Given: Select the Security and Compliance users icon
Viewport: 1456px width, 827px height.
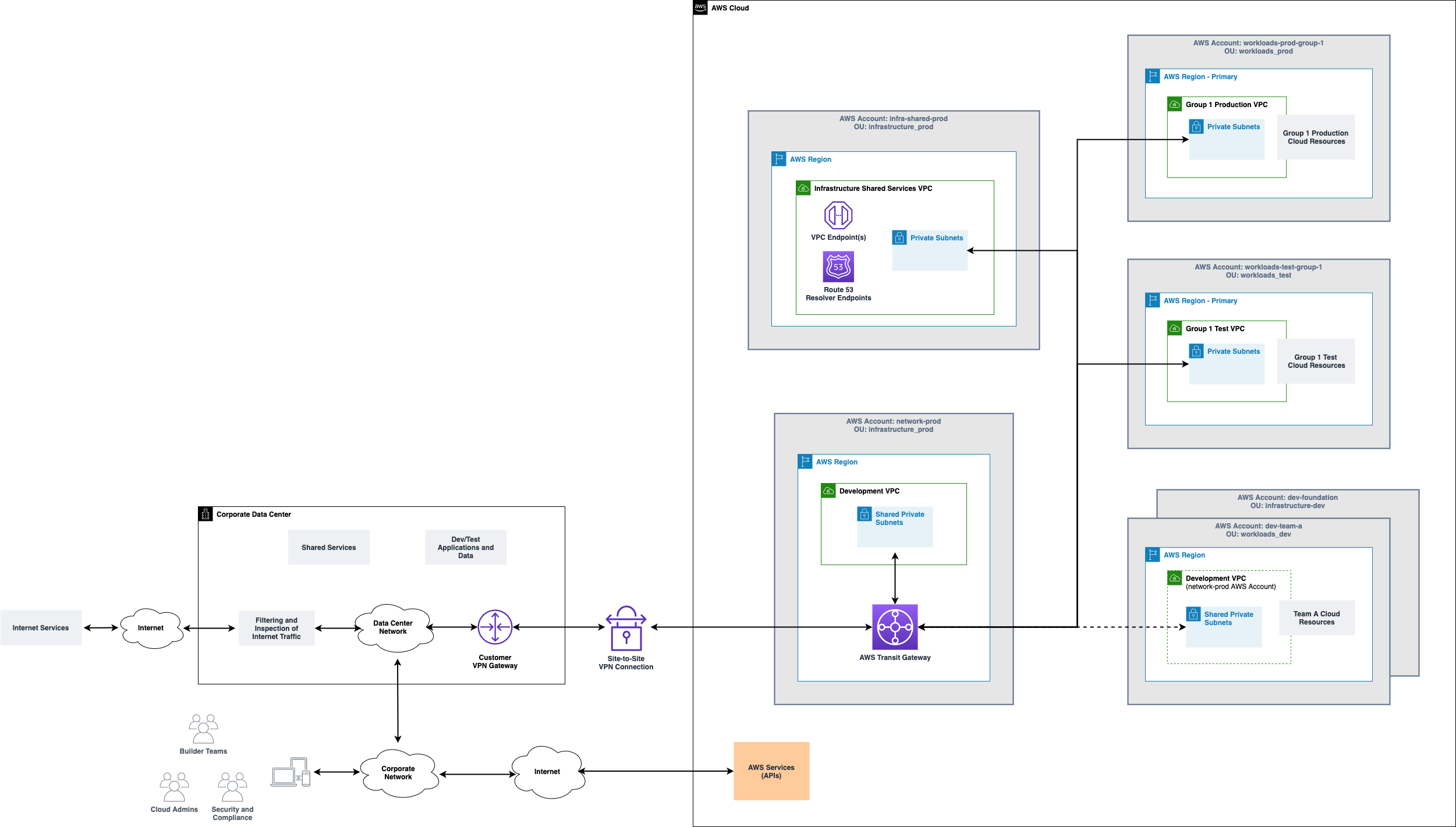Looking at the screenshot, I should pos(232,787).
